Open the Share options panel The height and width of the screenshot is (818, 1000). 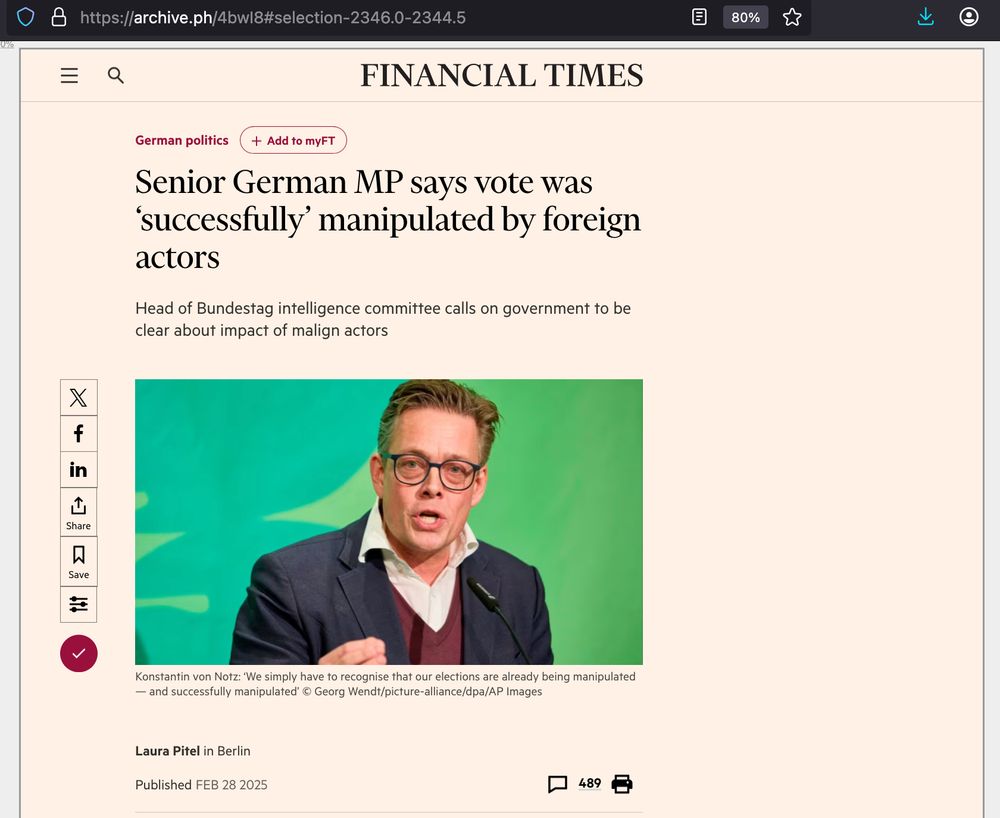78,512
